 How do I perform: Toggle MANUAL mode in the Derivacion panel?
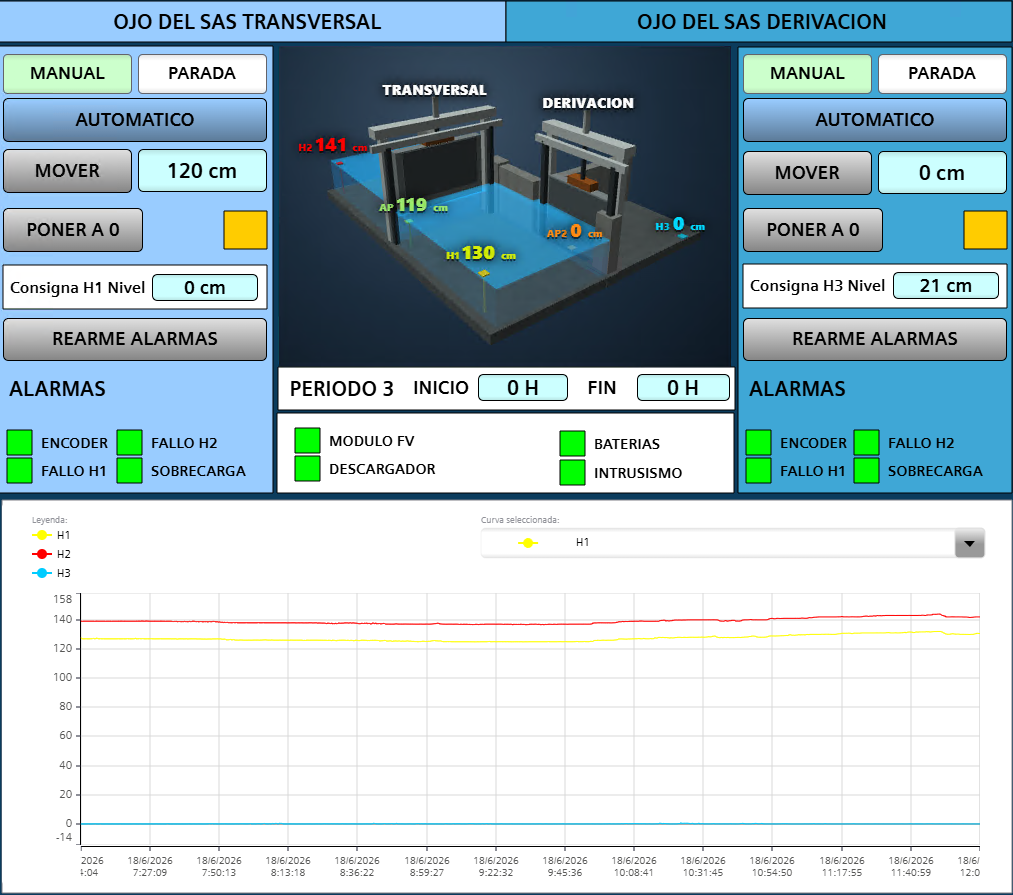coord(808,73)
